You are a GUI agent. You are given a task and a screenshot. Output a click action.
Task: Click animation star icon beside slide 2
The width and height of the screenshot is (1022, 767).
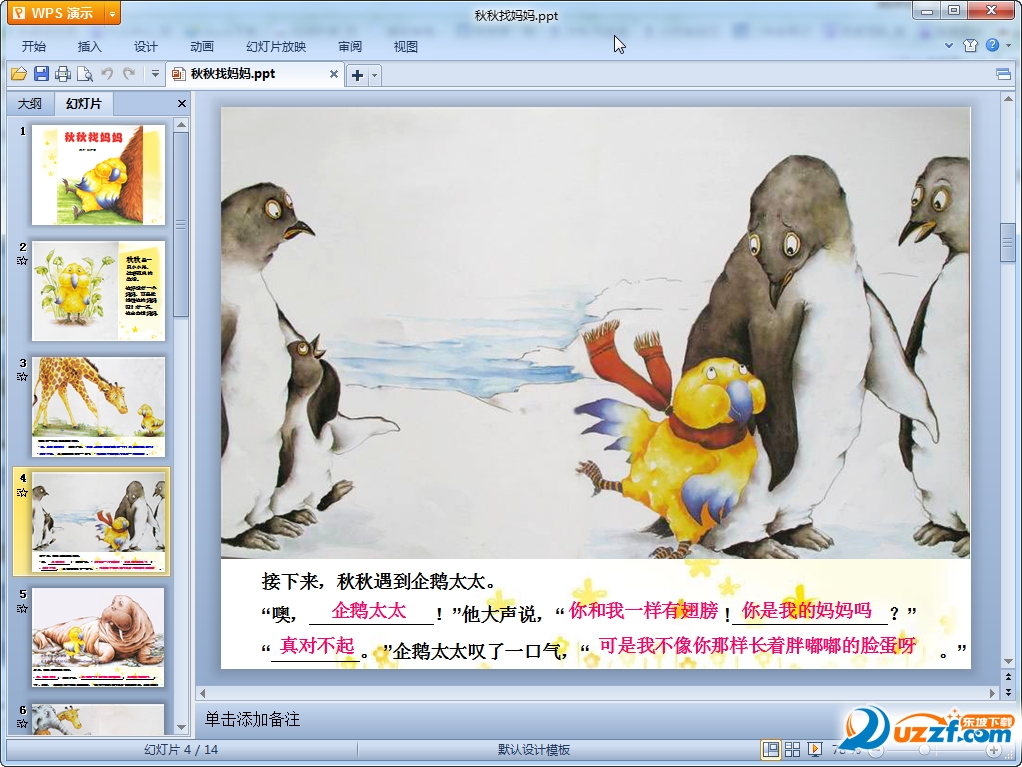22,261
